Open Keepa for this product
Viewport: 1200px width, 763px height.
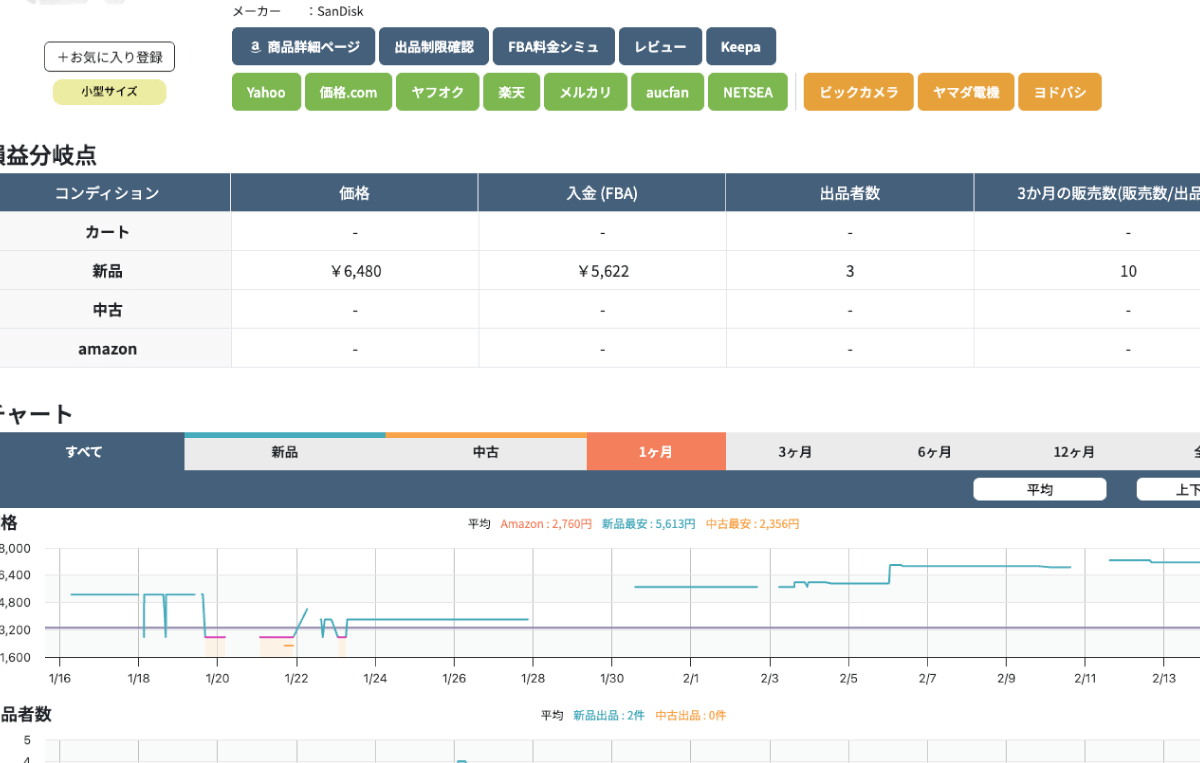(x=740, y=47)
